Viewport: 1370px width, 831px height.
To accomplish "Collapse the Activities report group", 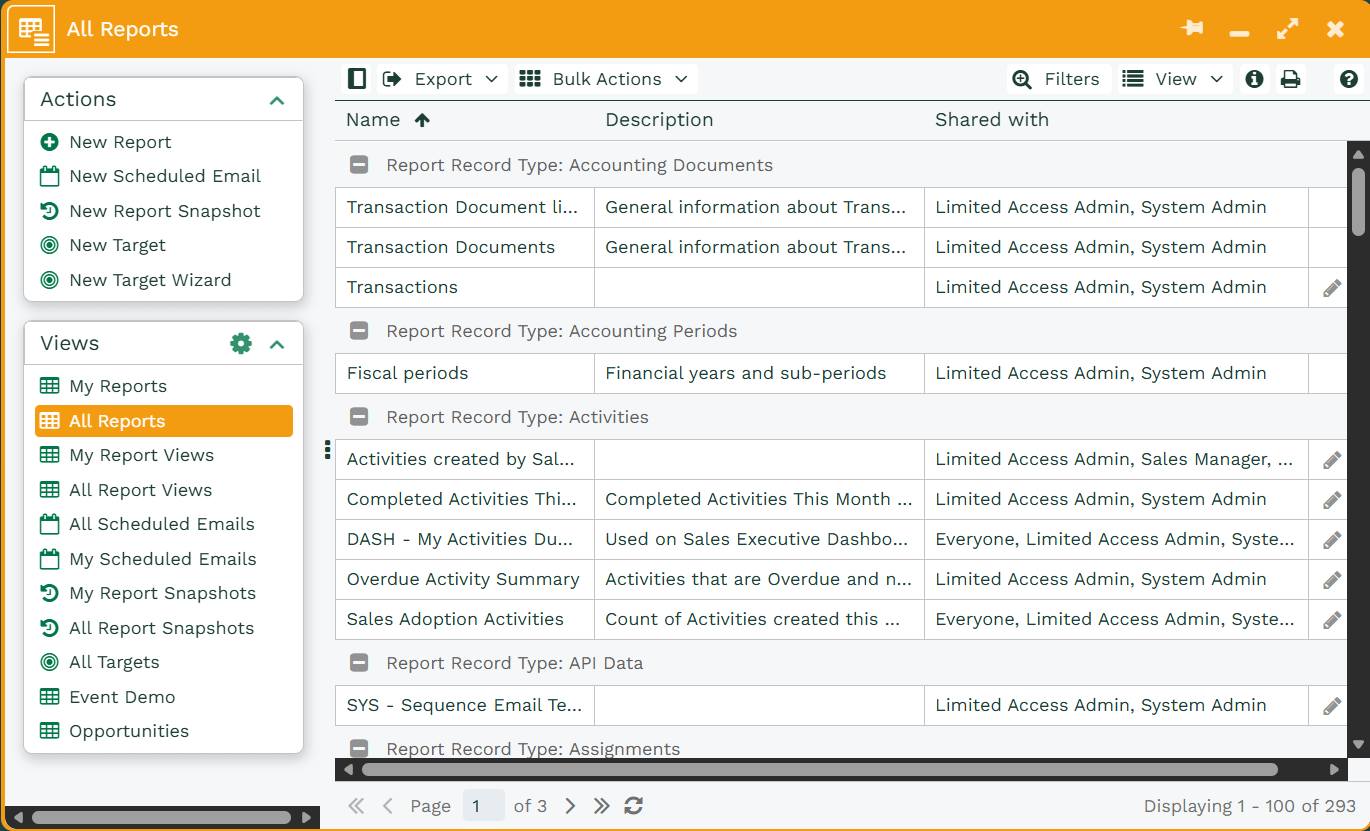I will pyautogui.click(x=359, y=417).
